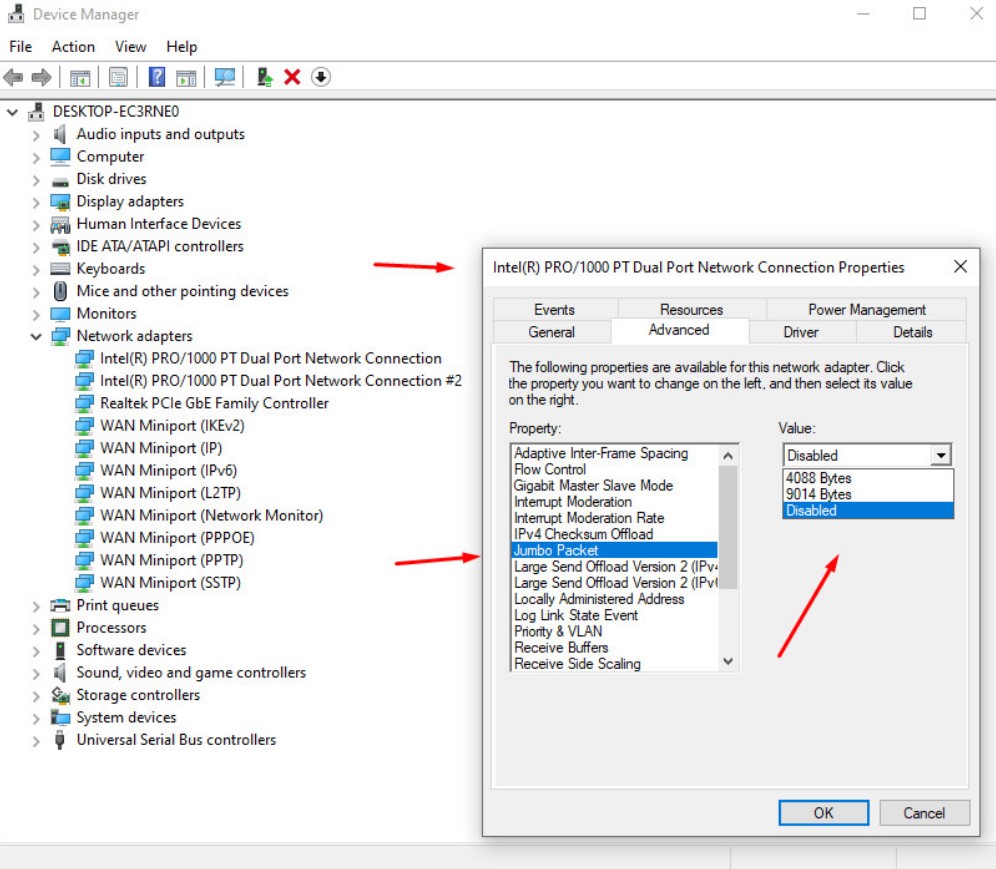Click the Storage controllers icon
996x869 pixels.
(x=60, y=695)
